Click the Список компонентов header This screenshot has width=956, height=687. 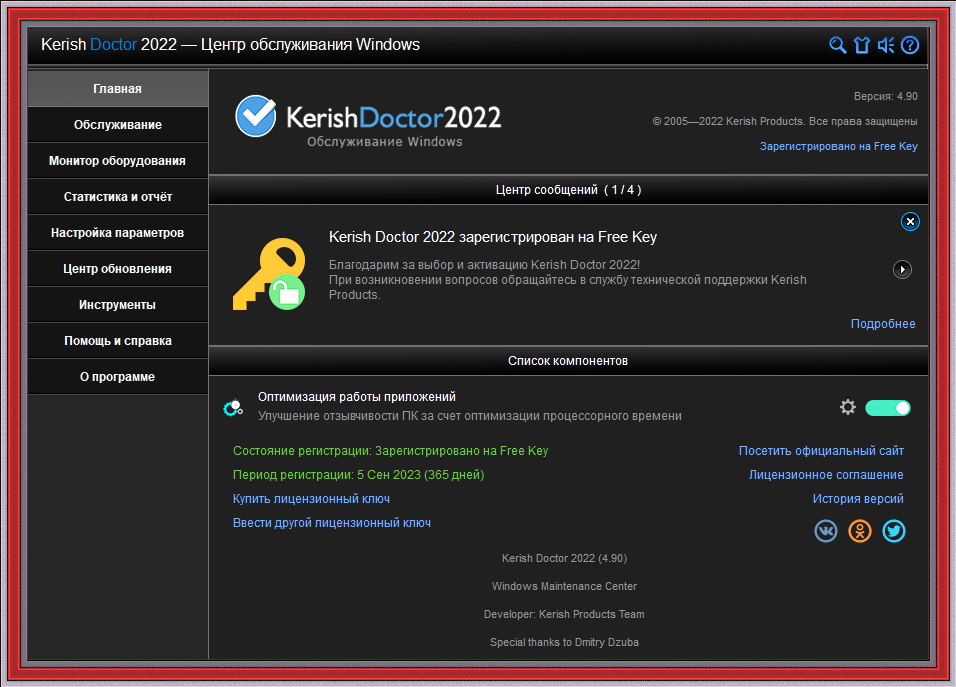[568, 361]
